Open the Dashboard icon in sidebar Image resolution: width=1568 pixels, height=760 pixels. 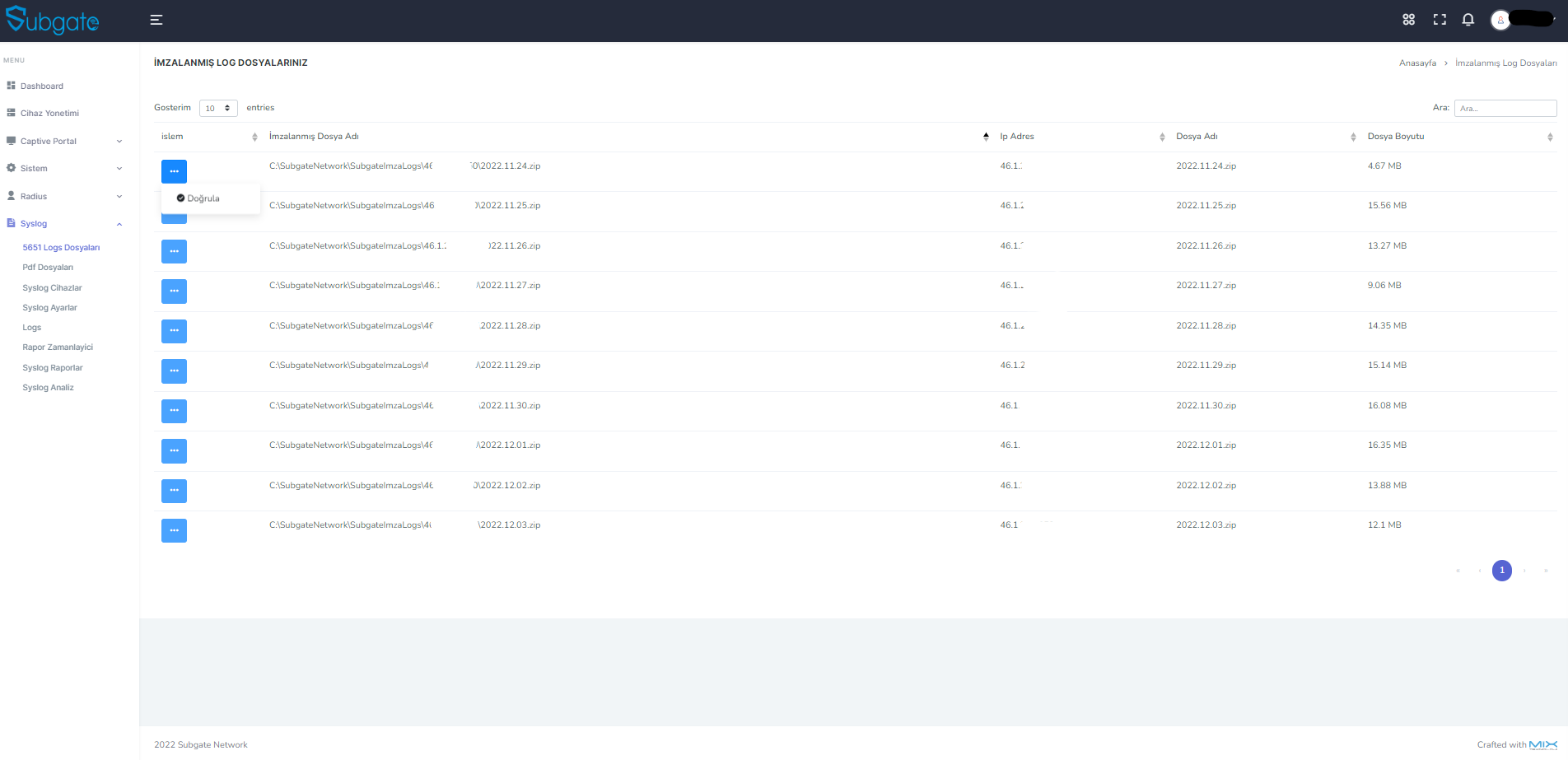(x=12, y=86)
